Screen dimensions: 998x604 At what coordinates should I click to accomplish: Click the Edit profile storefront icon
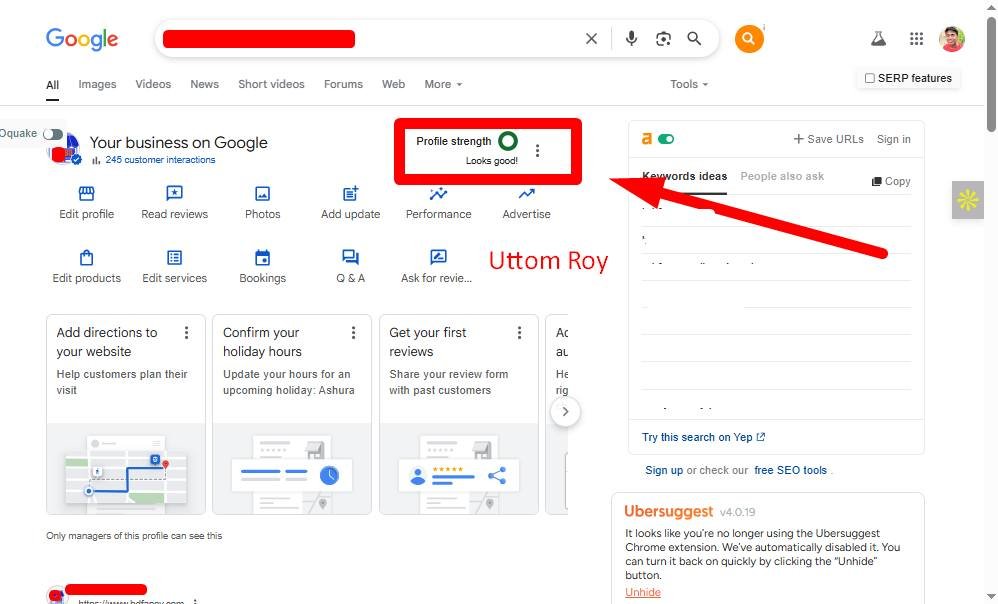coord(86,194)
